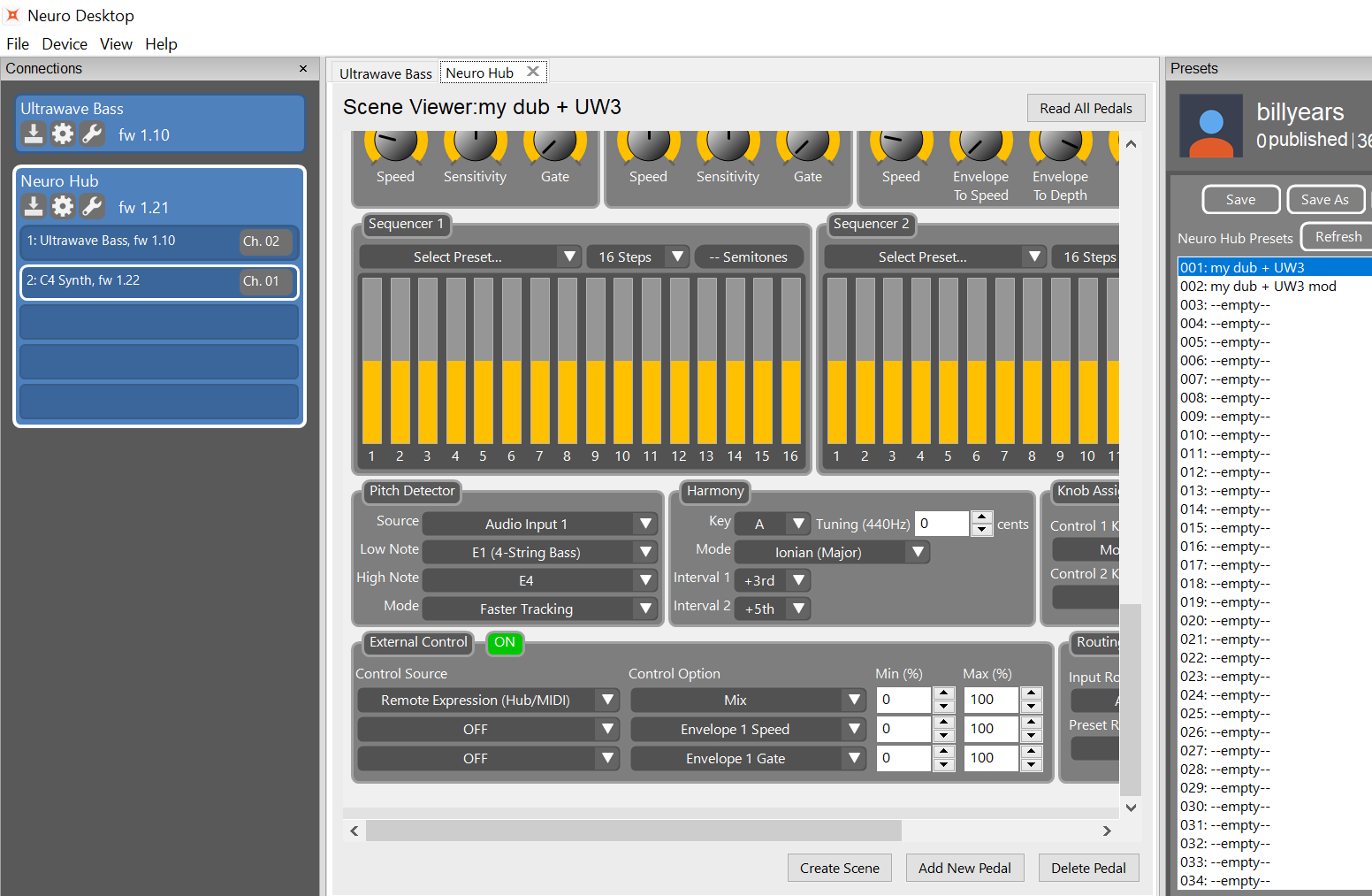1372x896 pixels.
Task: Click Sequencer 1 step 1 slider
Action: pos(372,361)
